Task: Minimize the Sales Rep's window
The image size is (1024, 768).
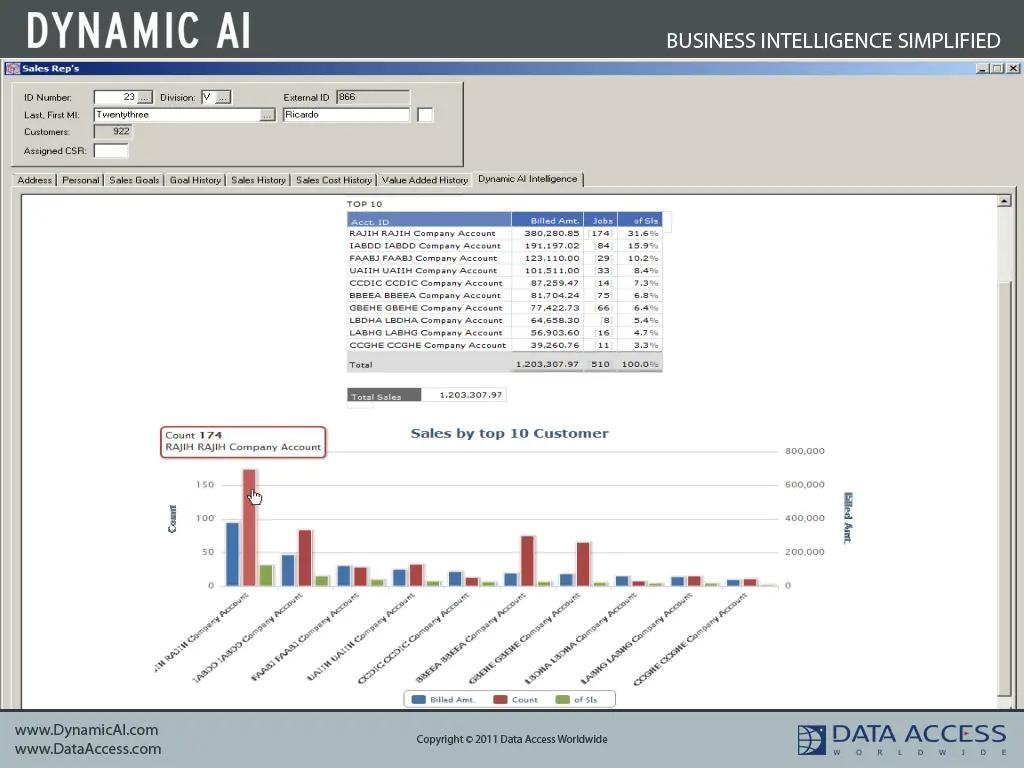Action: click(x=982, y=68)
